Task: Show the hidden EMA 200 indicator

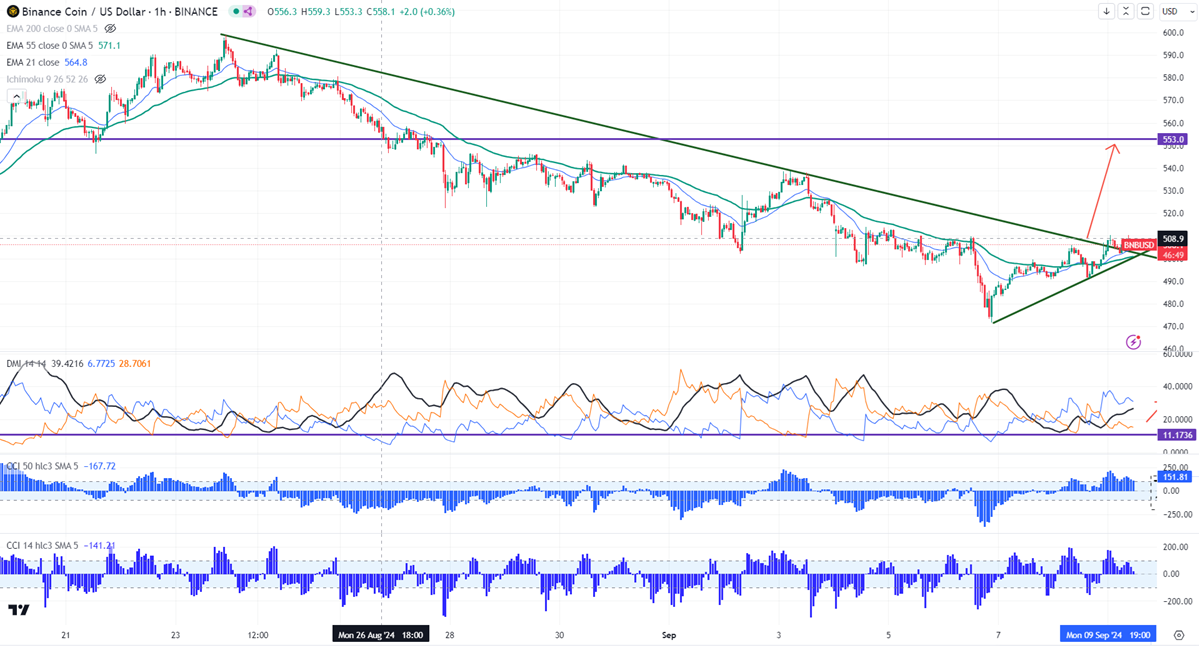Action: coord(110,28)
